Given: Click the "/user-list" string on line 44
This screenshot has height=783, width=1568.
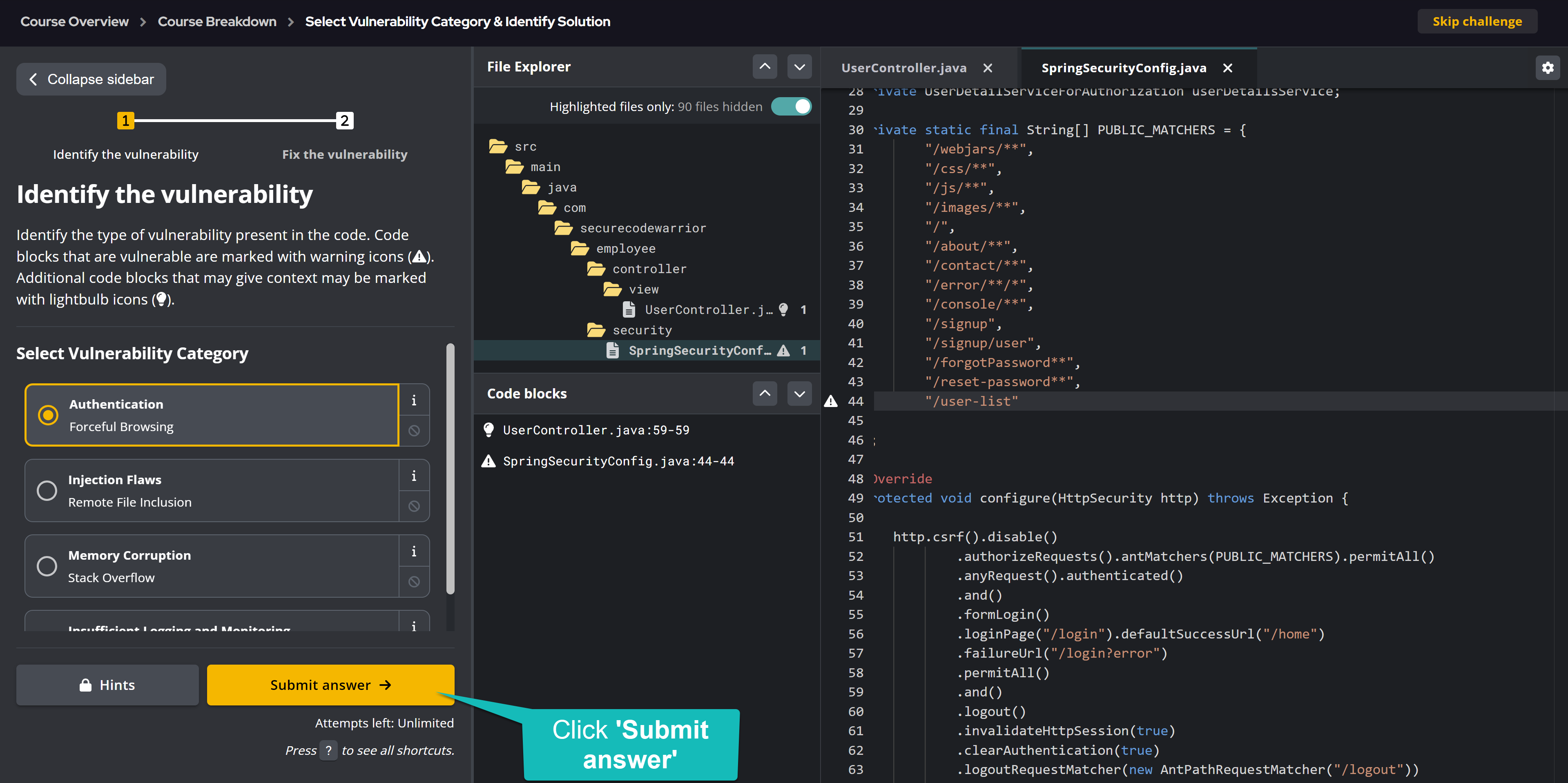Looking at the screenshot, I should (x=972, y=402).
